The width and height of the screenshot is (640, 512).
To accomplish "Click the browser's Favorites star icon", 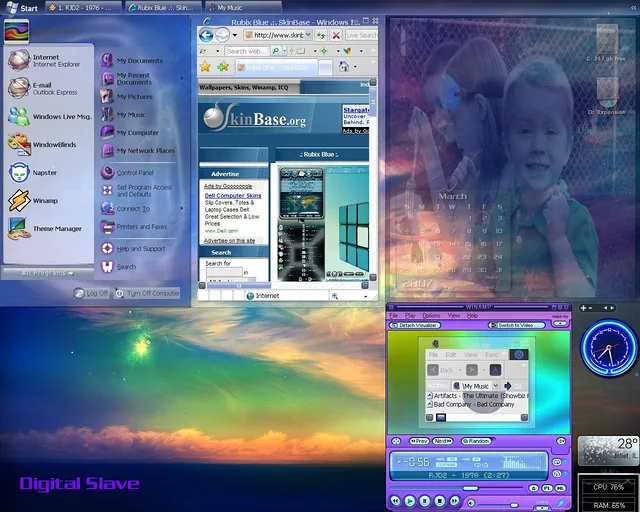I will click(x=205, y=67).
